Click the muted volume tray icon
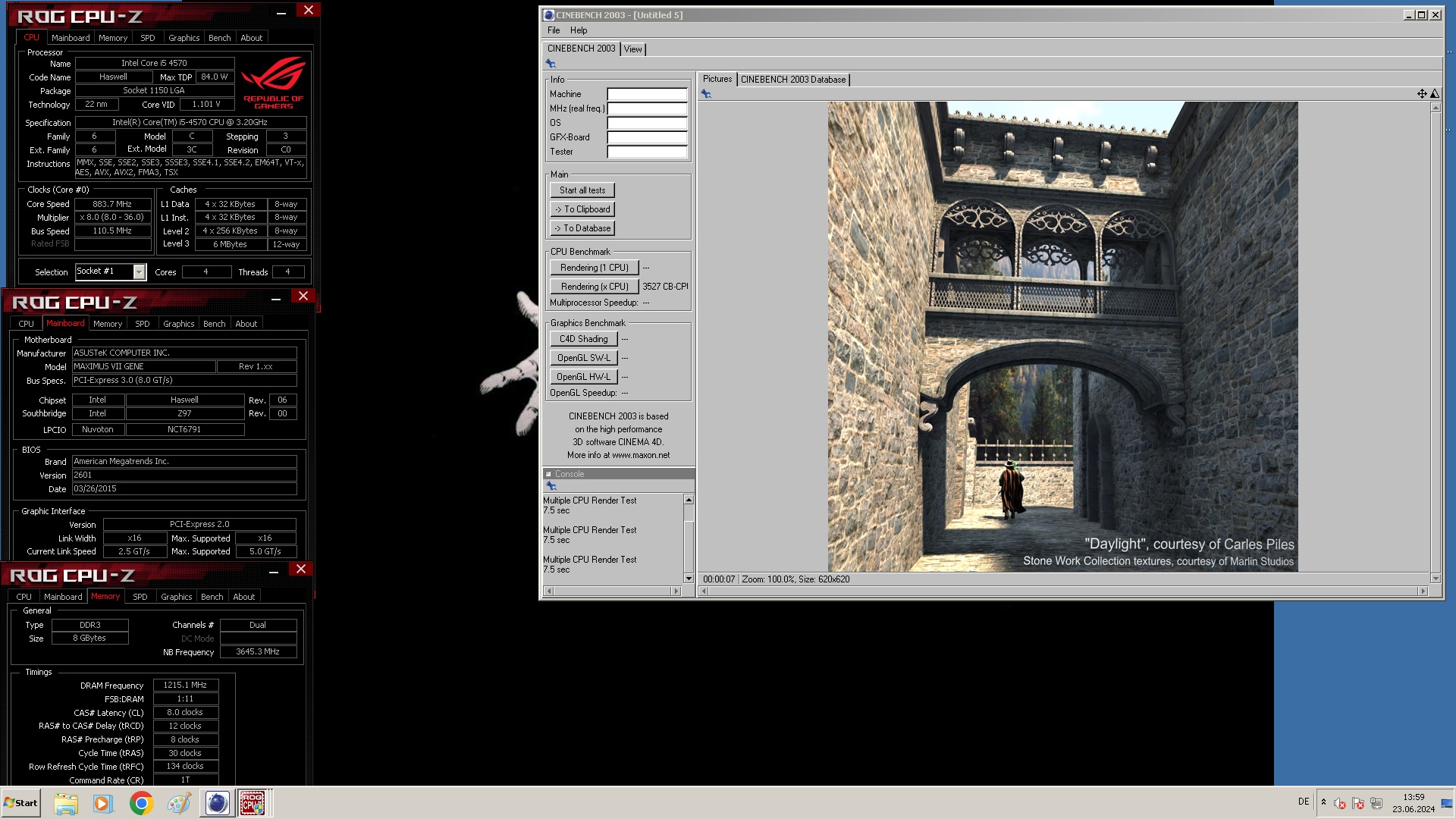Screen dimensions: 1456x819 point(1340,804)
